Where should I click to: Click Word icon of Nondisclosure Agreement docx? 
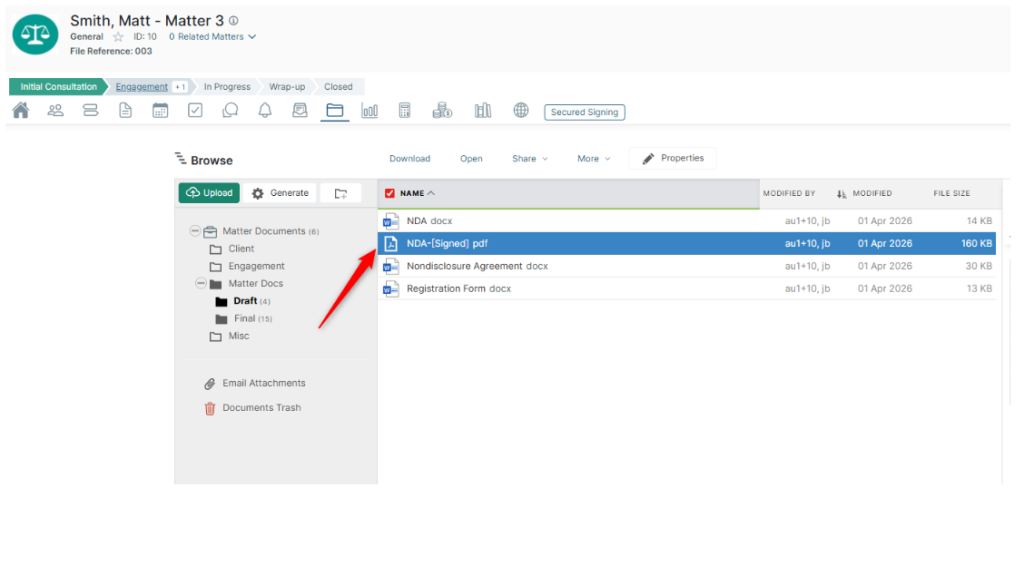tap(391, 266)
